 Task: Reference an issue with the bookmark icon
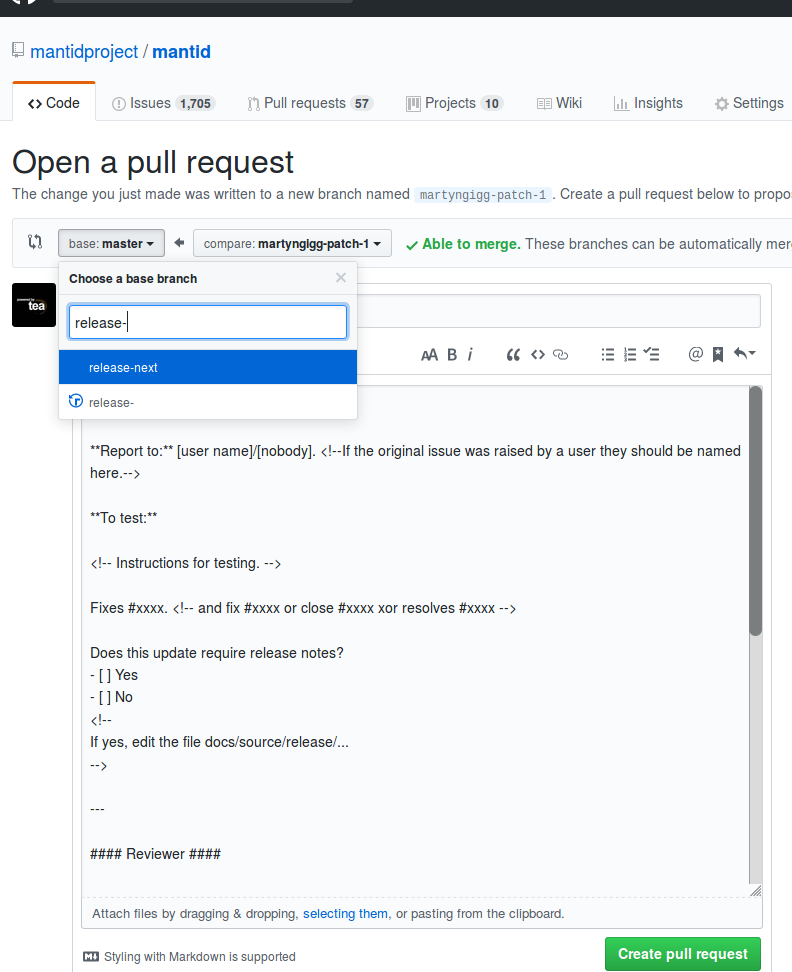[718, 355]
